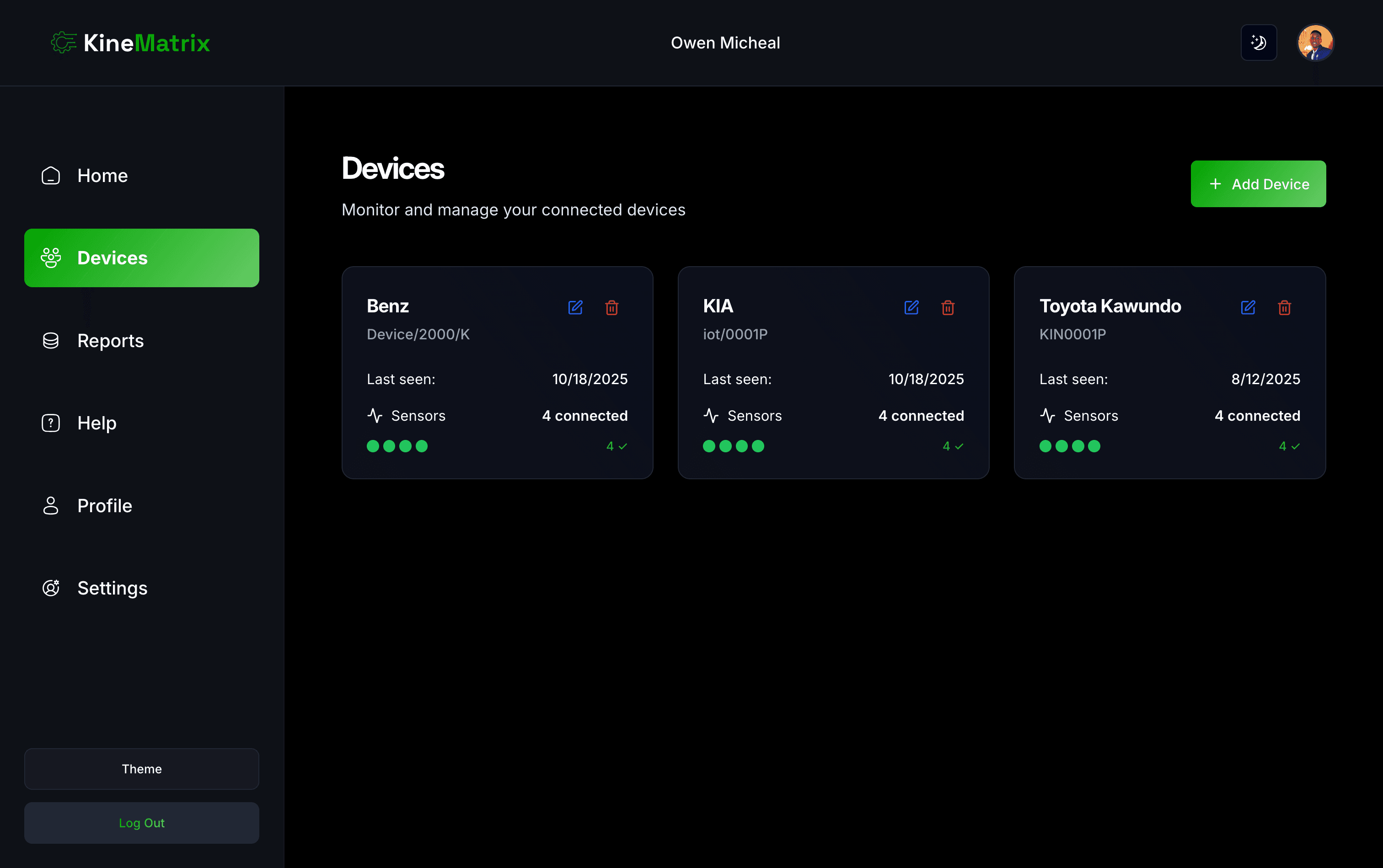Open the Toyota Kawundo device card title
The width and height of the screenshot is (1383, 868).
[x=1110, y=306]
